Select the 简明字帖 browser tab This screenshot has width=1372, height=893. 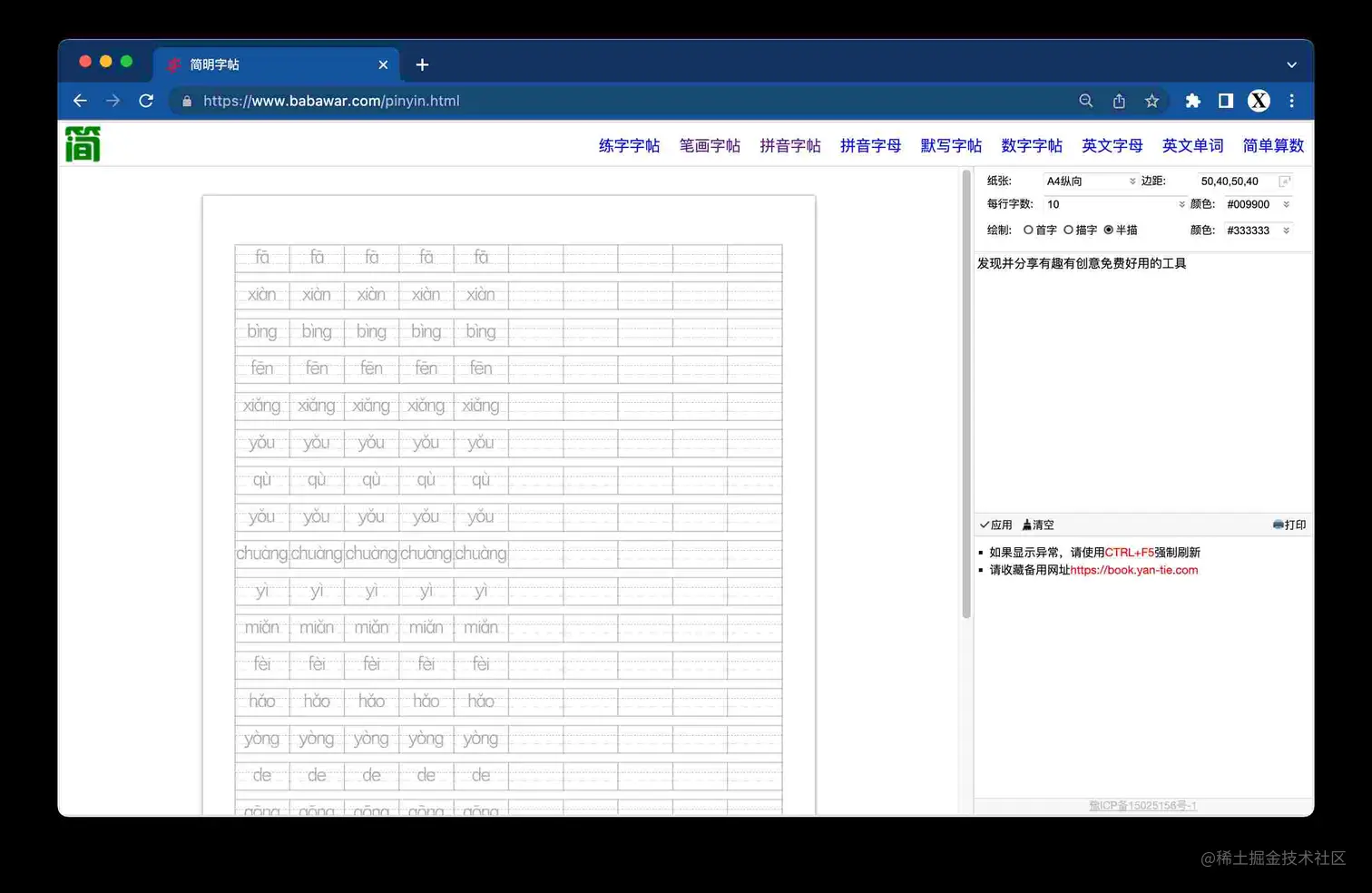pos(277,64)
